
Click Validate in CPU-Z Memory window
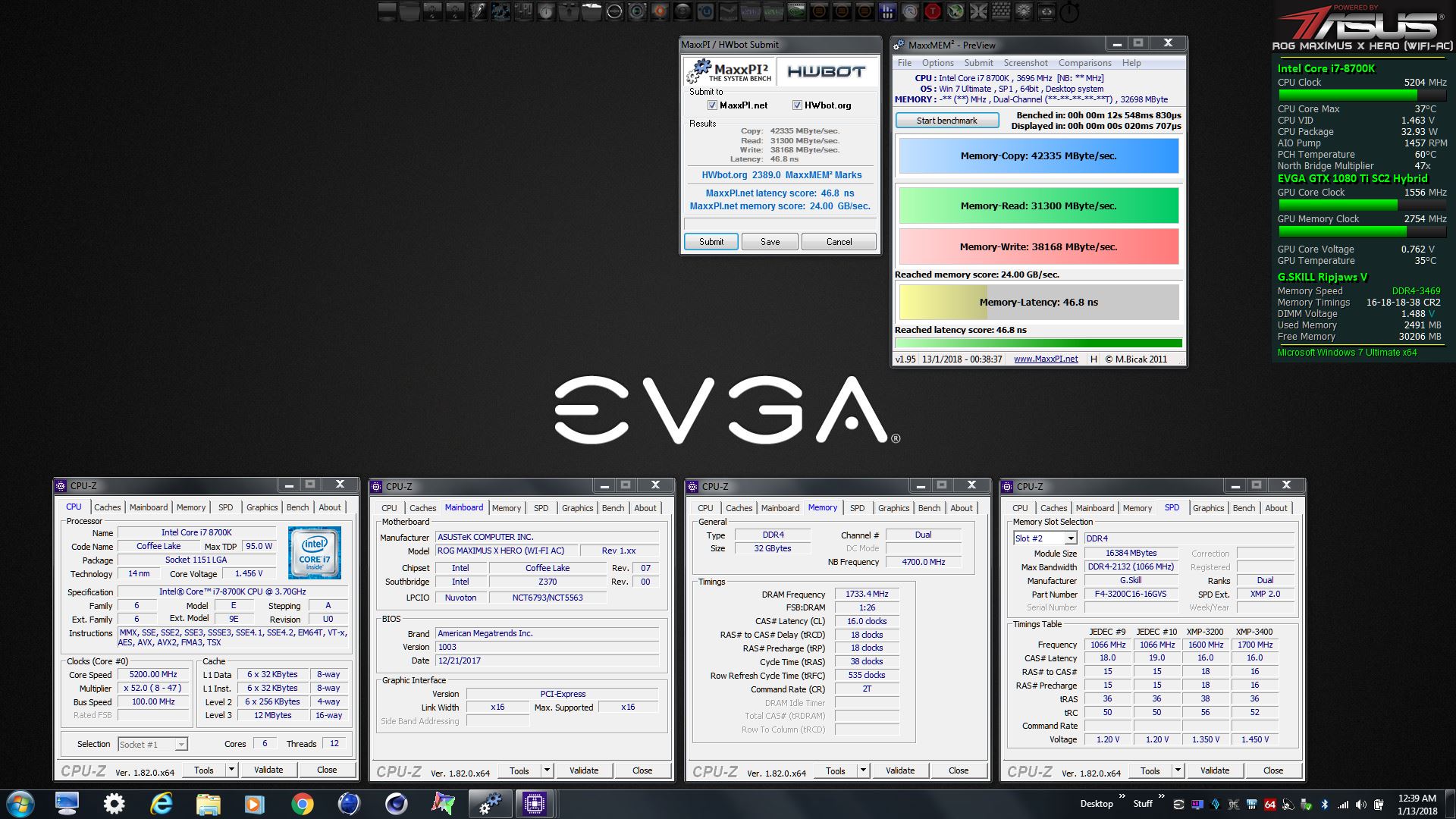pyautogui.click(x=900, y=770)
